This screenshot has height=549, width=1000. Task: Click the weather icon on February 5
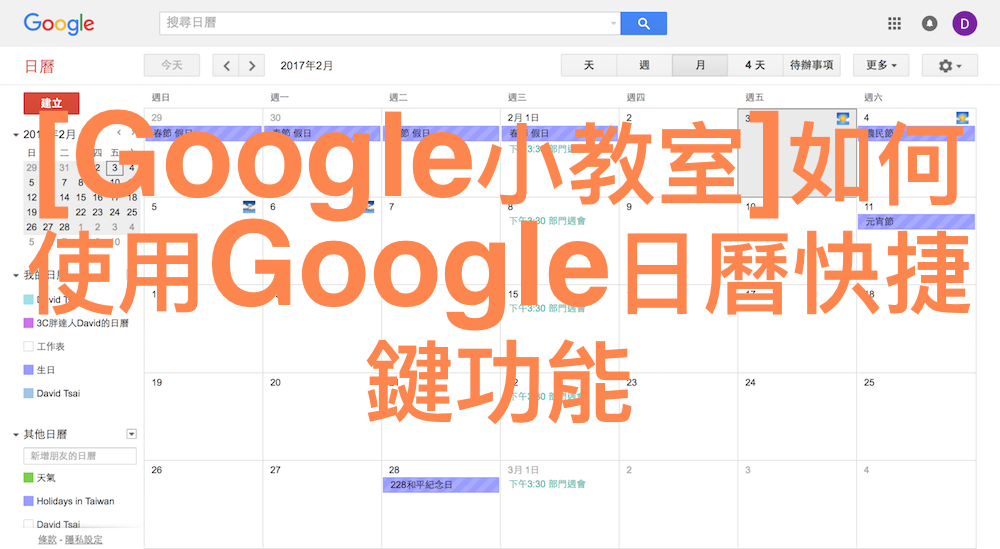tap(249, 207)
